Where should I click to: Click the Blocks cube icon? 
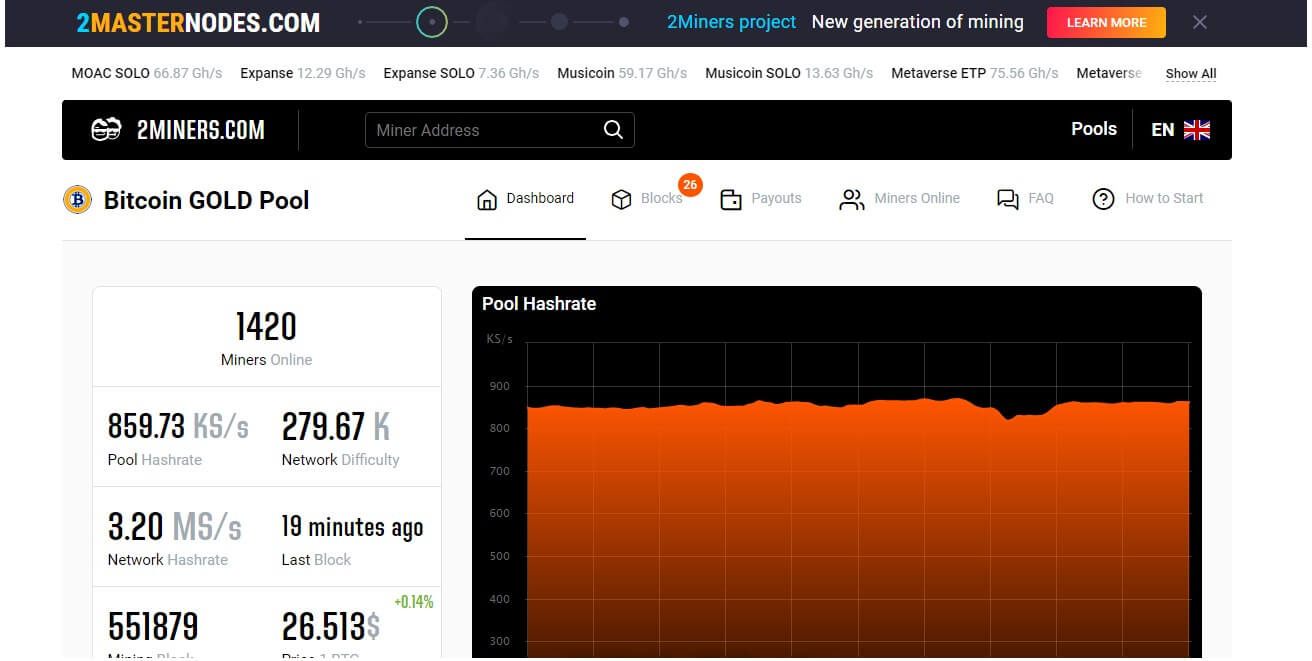coord(621,200)
